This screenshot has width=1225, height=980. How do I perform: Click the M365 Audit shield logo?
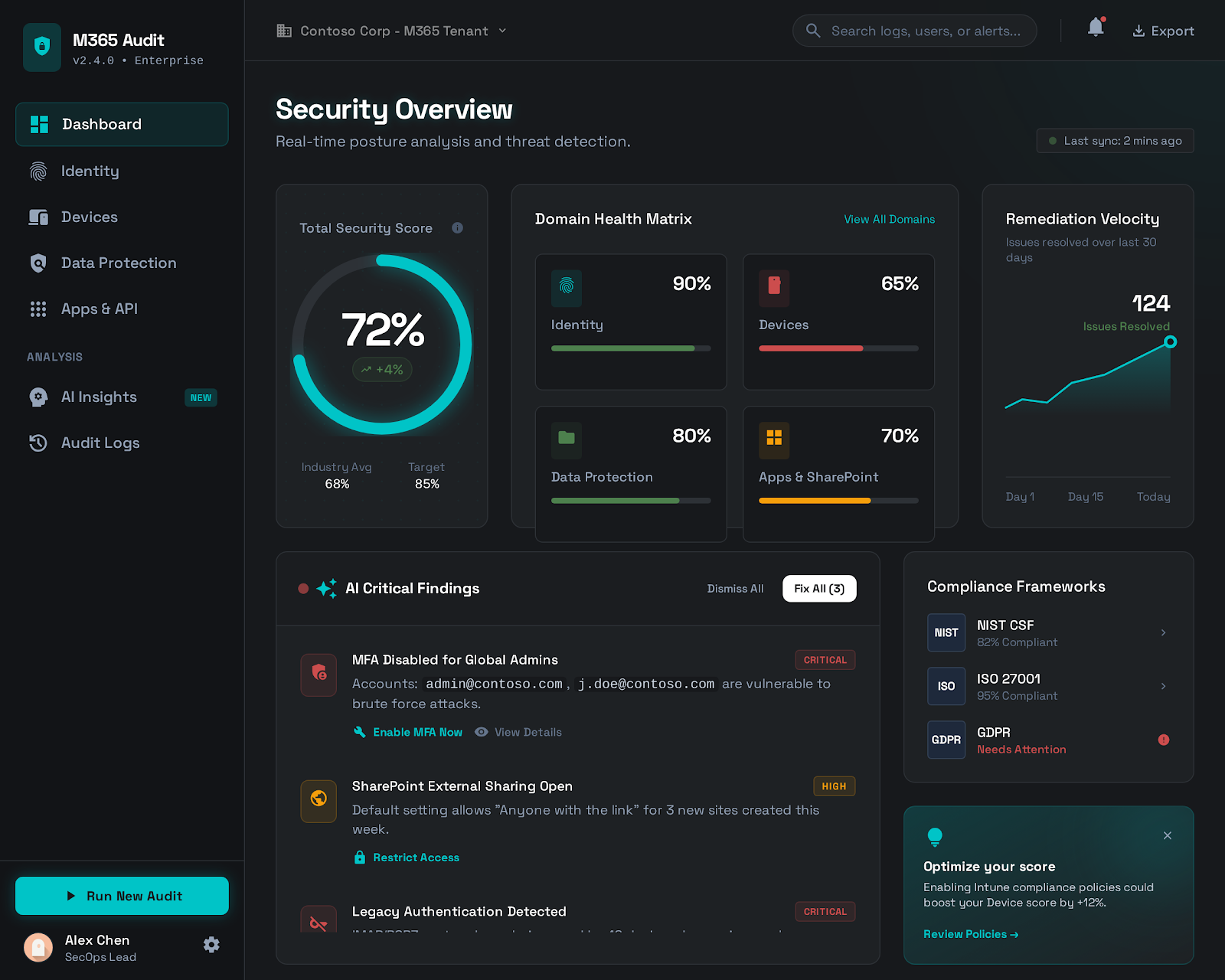(42, 47)
